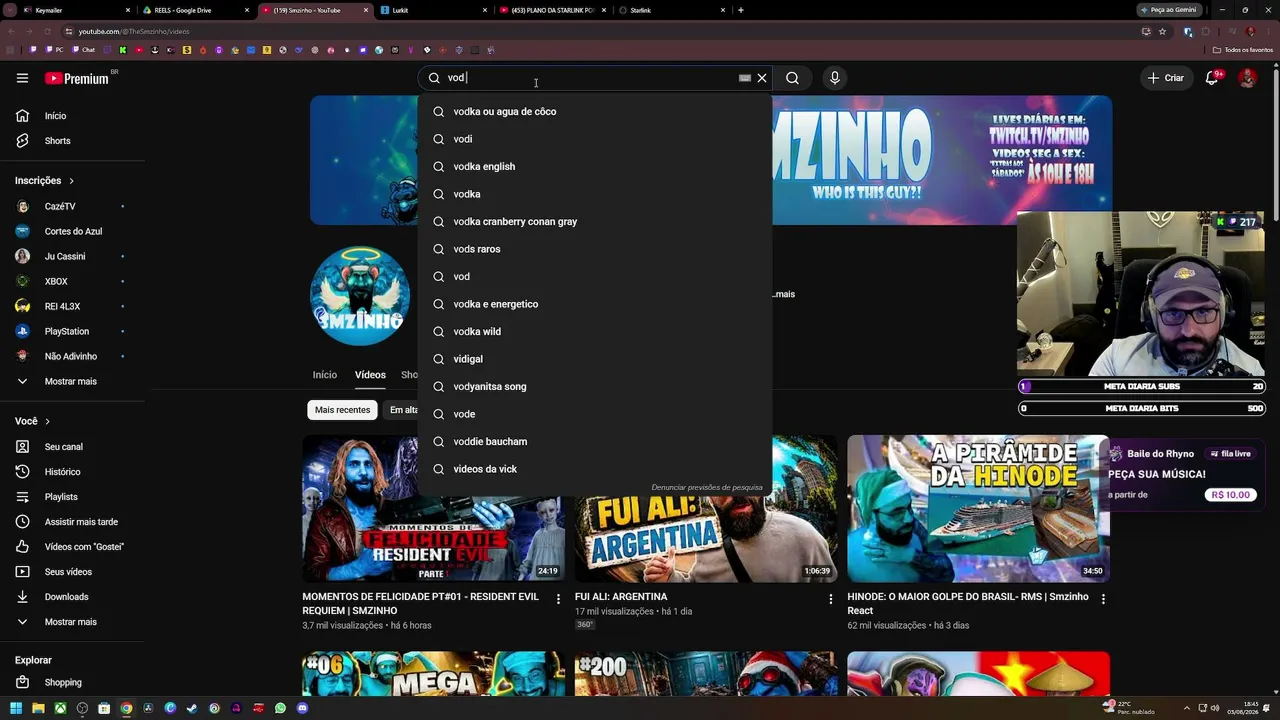The width and height of the screenshot is (1280, 720).
Task: Select suggestion "vodka e energetico"
Action: pyautogui.click(x=595, y=304)
